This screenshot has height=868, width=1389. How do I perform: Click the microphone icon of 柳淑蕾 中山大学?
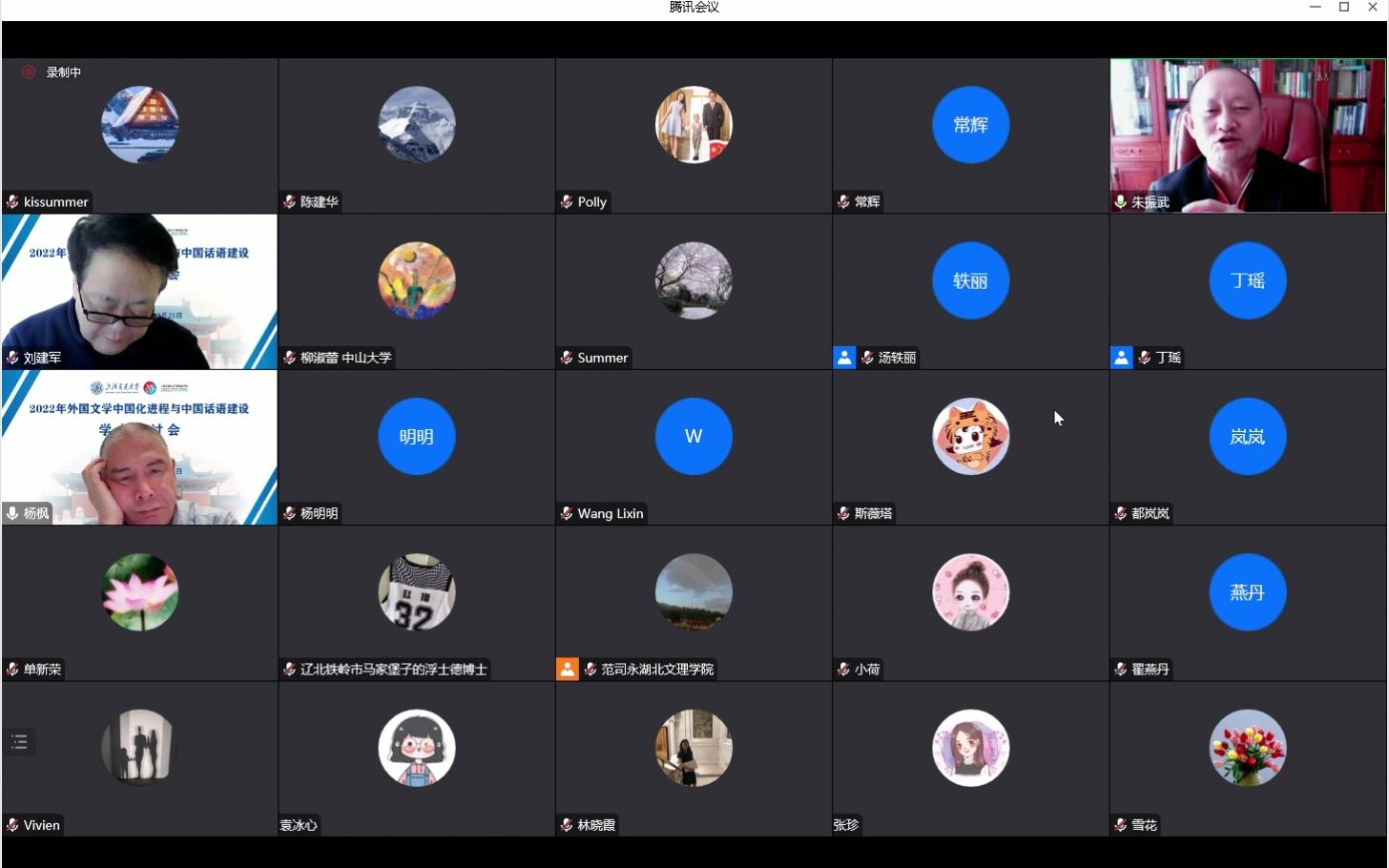pos(289,358)
